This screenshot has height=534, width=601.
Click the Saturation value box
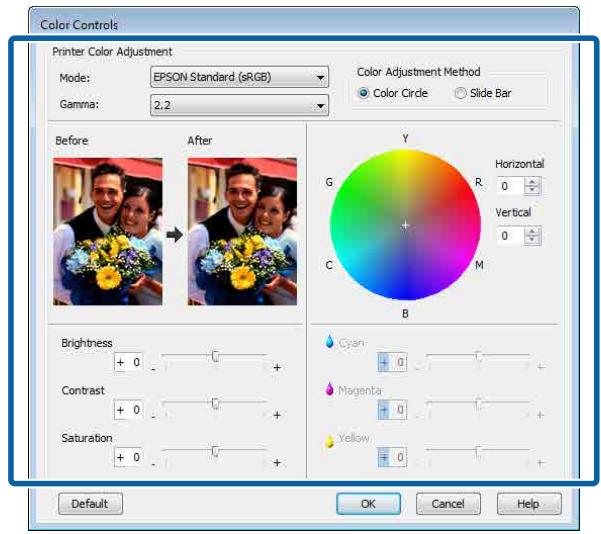pyautogui.click(x=128, y=457)
